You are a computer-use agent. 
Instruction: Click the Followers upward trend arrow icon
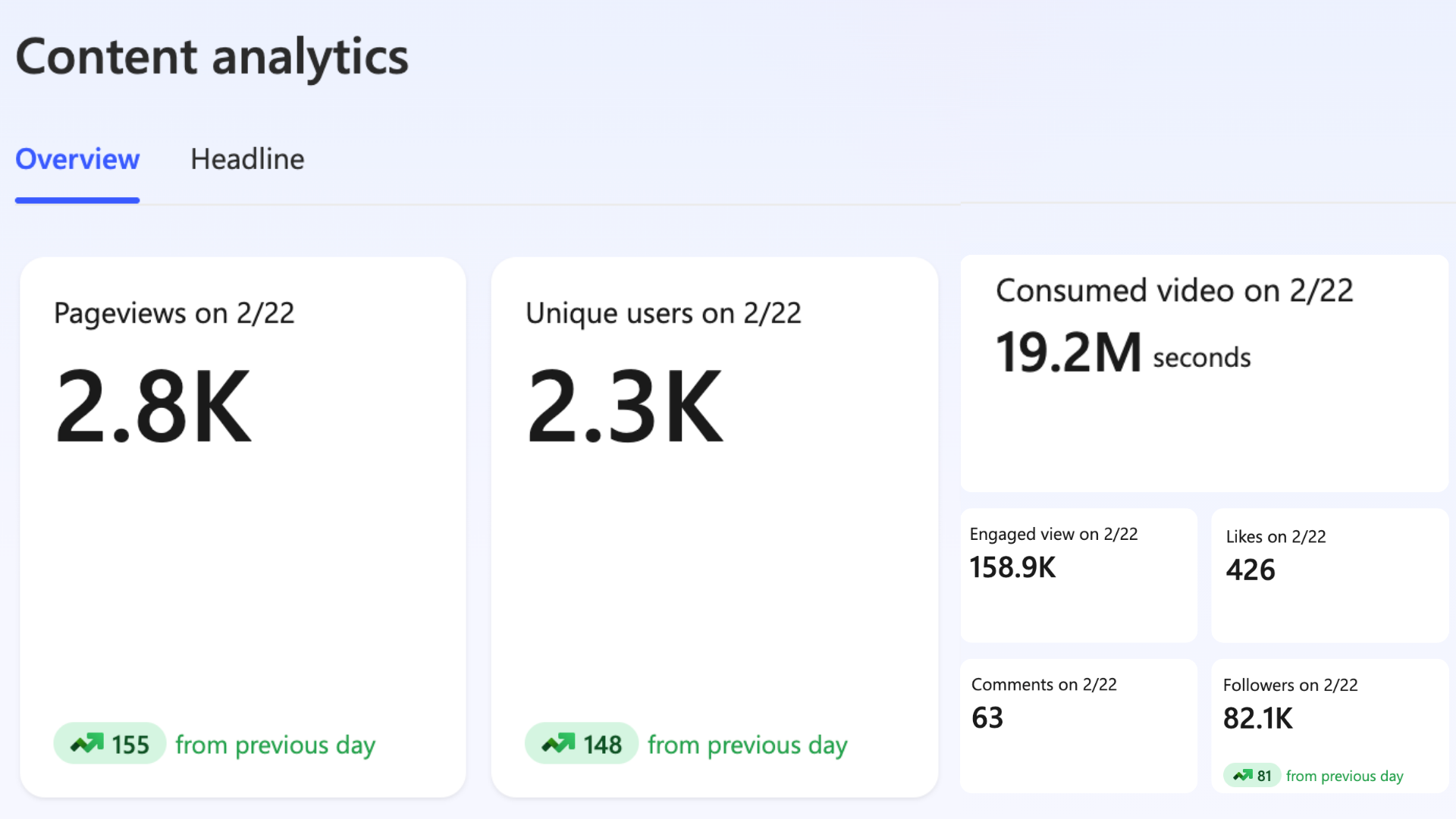coord(1242,775)
